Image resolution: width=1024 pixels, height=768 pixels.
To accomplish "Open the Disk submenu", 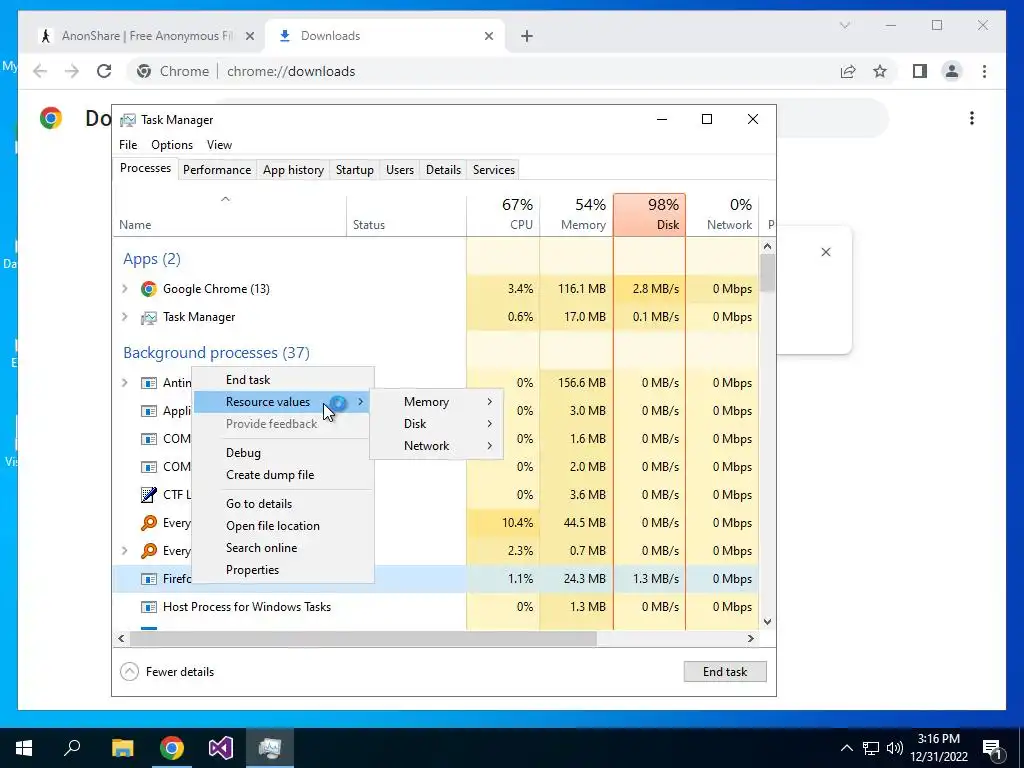I will coord(436,424).
